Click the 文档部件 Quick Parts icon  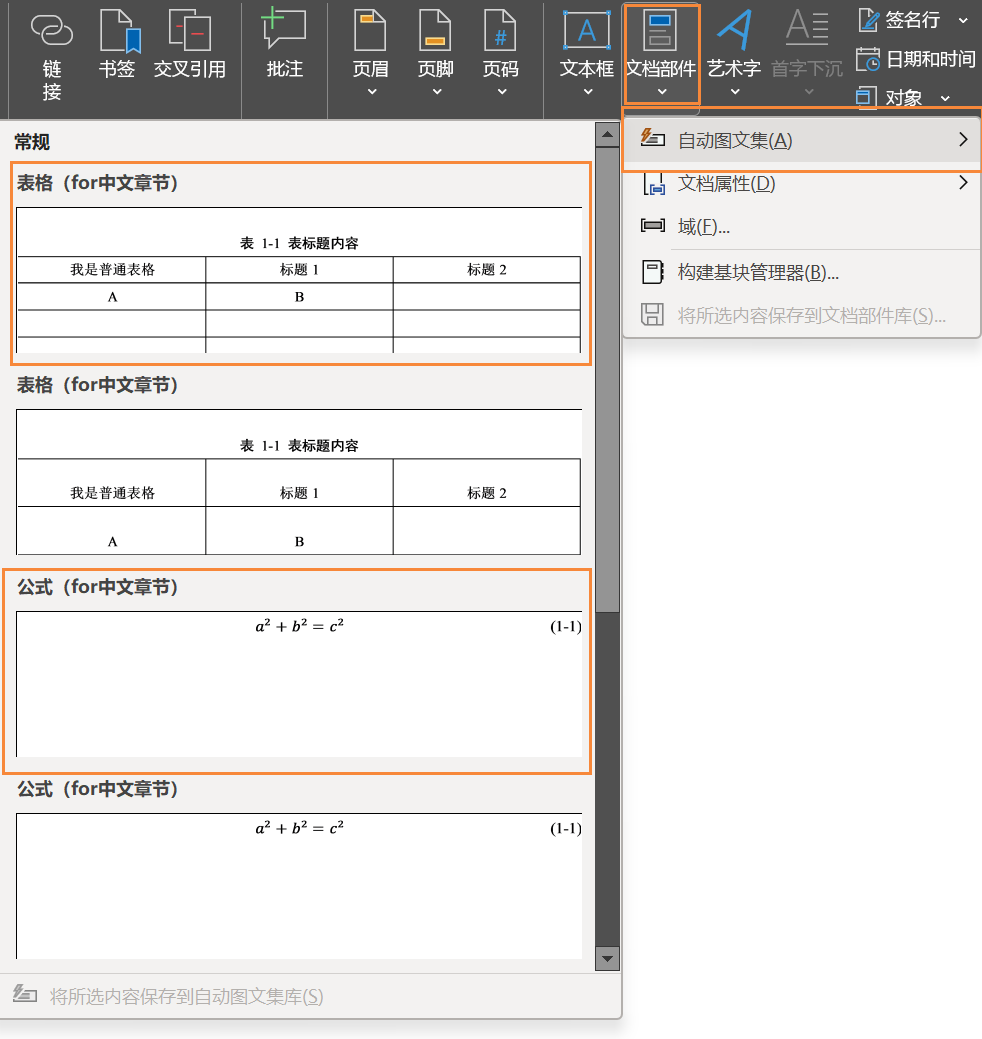point(661,30)
